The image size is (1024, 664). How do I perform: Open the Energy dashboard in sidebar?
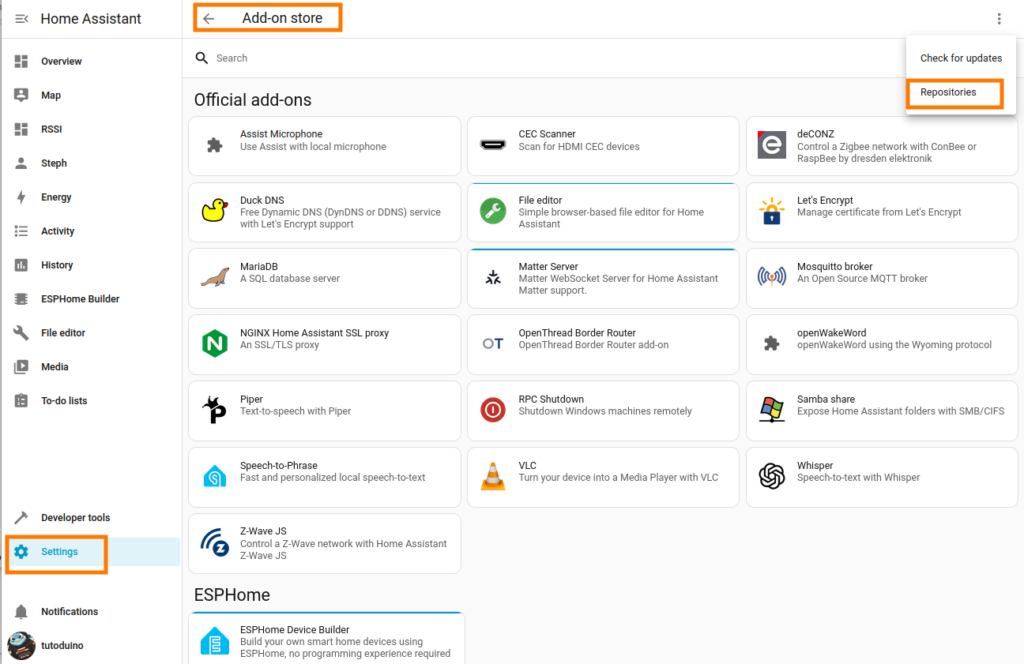(56, 197)
